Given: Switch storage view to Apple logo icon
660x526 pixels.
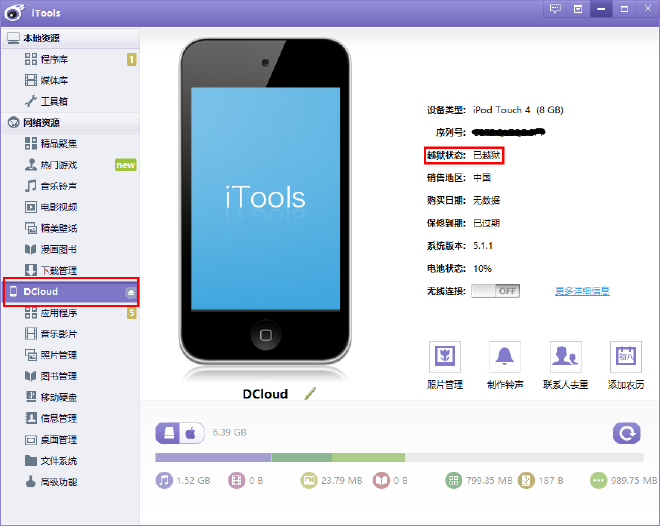Looking at the screenshot, I should [x=192, y=433].
